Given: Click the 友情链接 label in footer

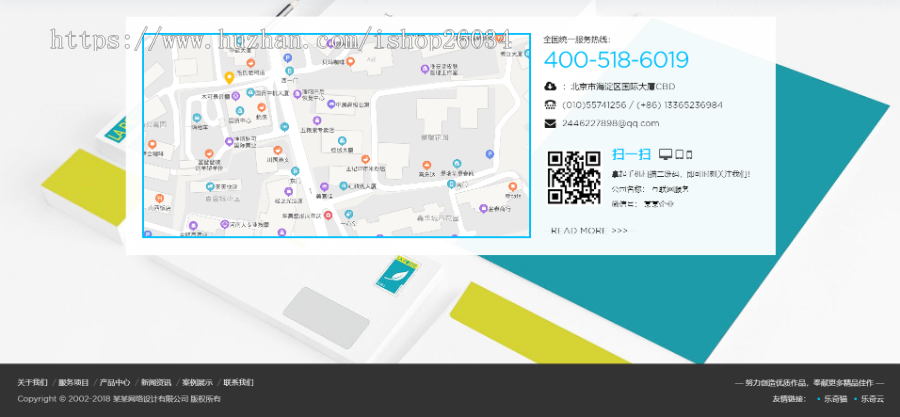Looking at the screenshot, I should 789,399.
